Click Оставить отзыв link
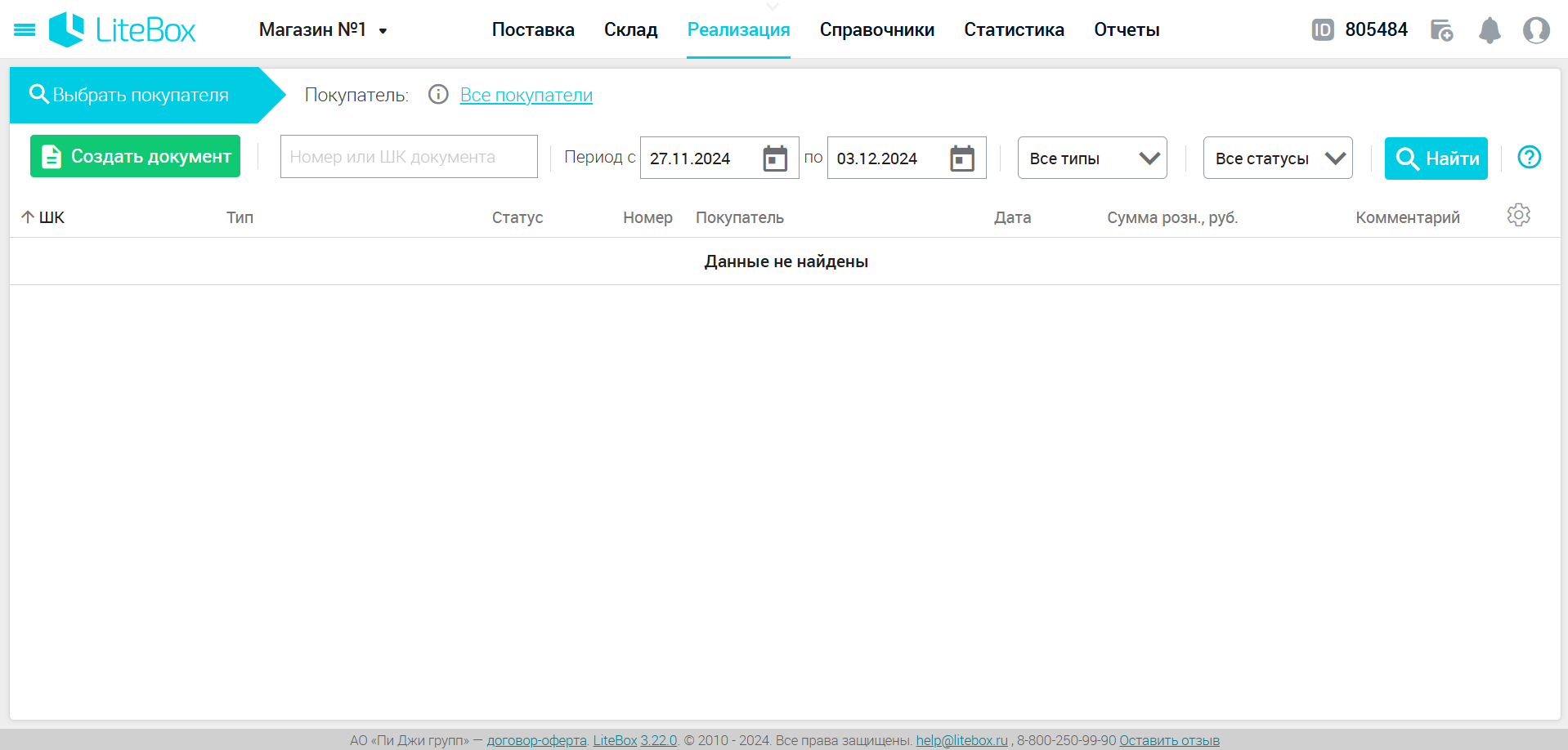Screen dimensions: 1568x750 coord(1169,740)
